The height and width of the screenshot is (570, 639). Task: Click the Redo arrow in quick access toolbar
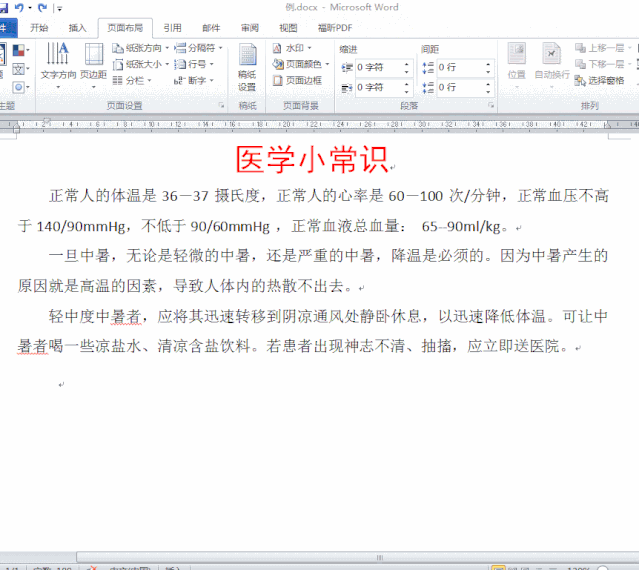pos(42,7)
